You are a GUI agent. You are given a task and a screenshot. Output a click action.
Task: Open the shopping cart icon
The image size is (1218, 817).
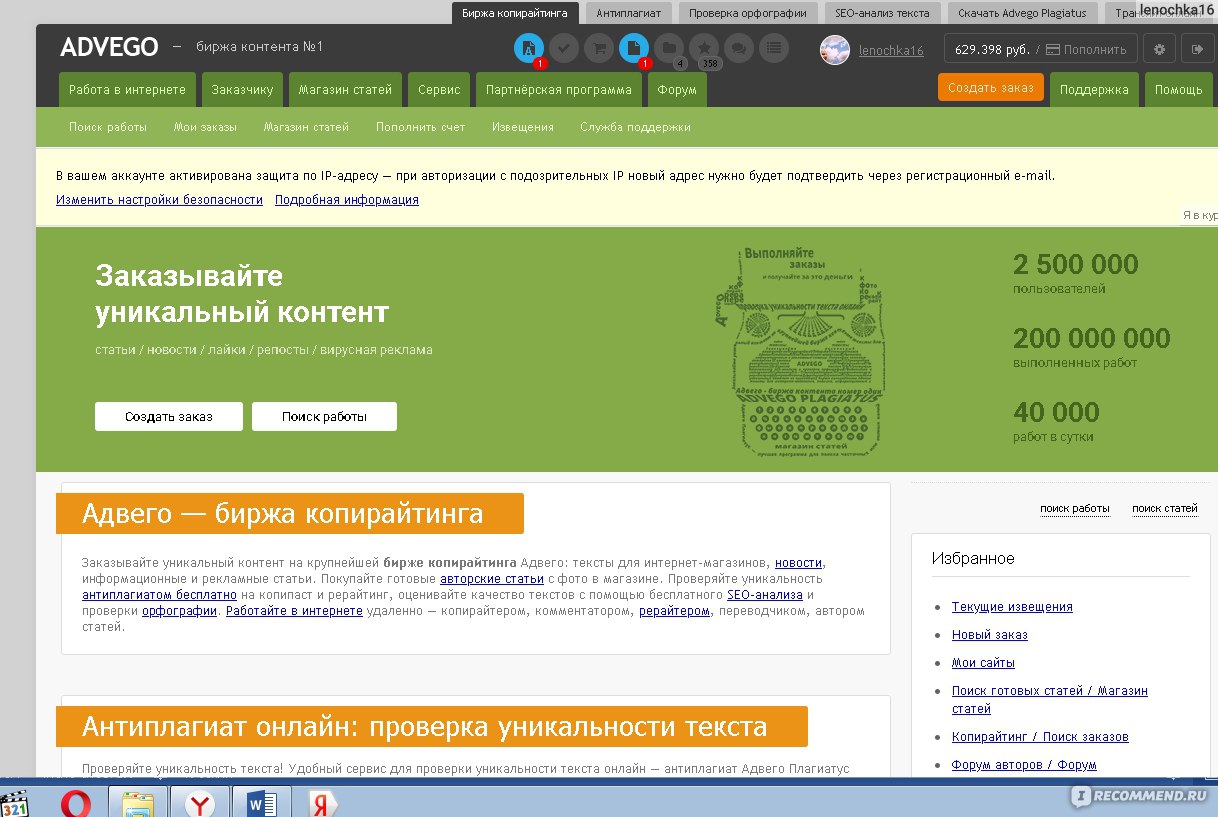(x=599, y=47)
